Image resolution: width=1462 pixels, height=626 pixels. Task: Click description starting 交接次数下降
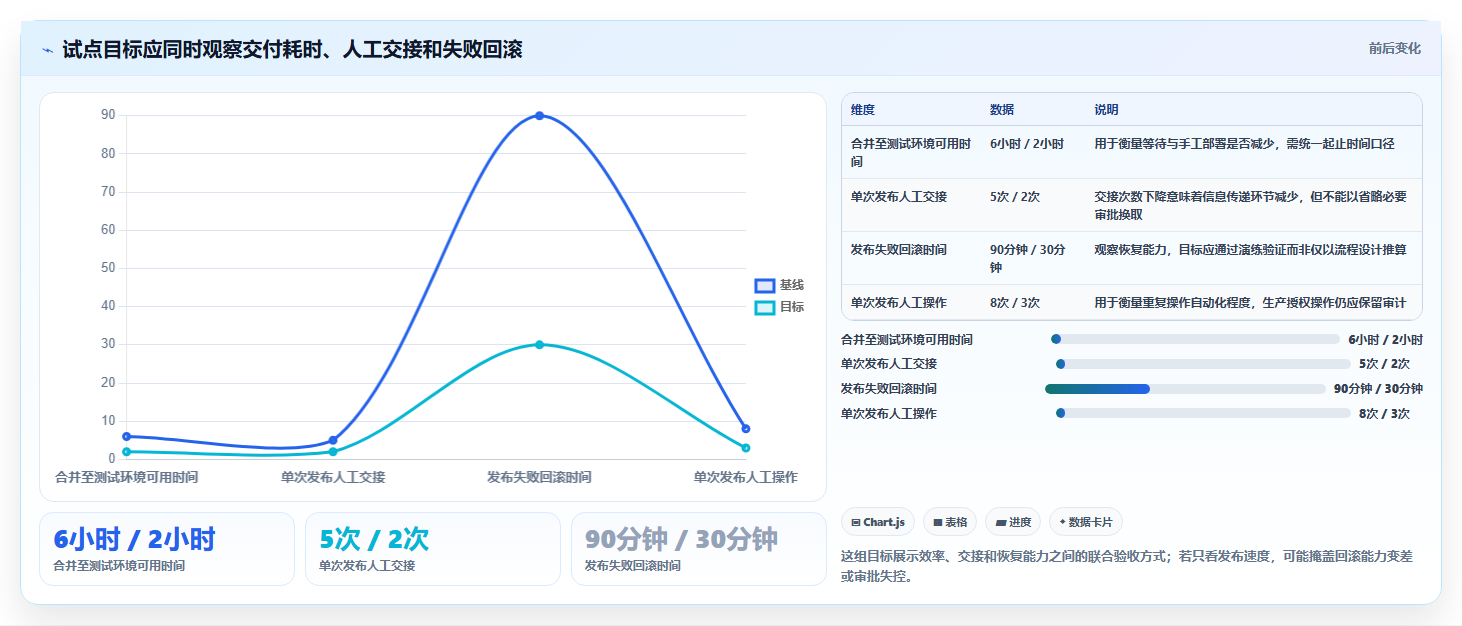point(1251,206)
